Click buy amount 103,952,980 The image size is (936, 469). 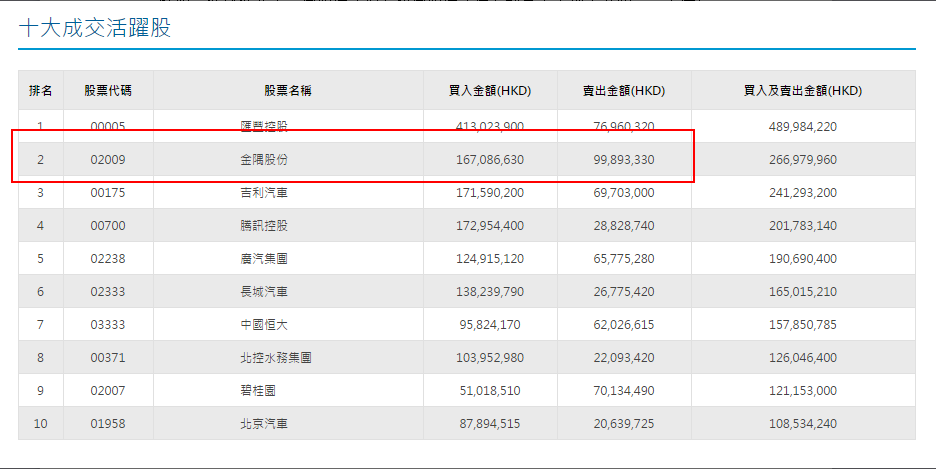coord(490,357)
